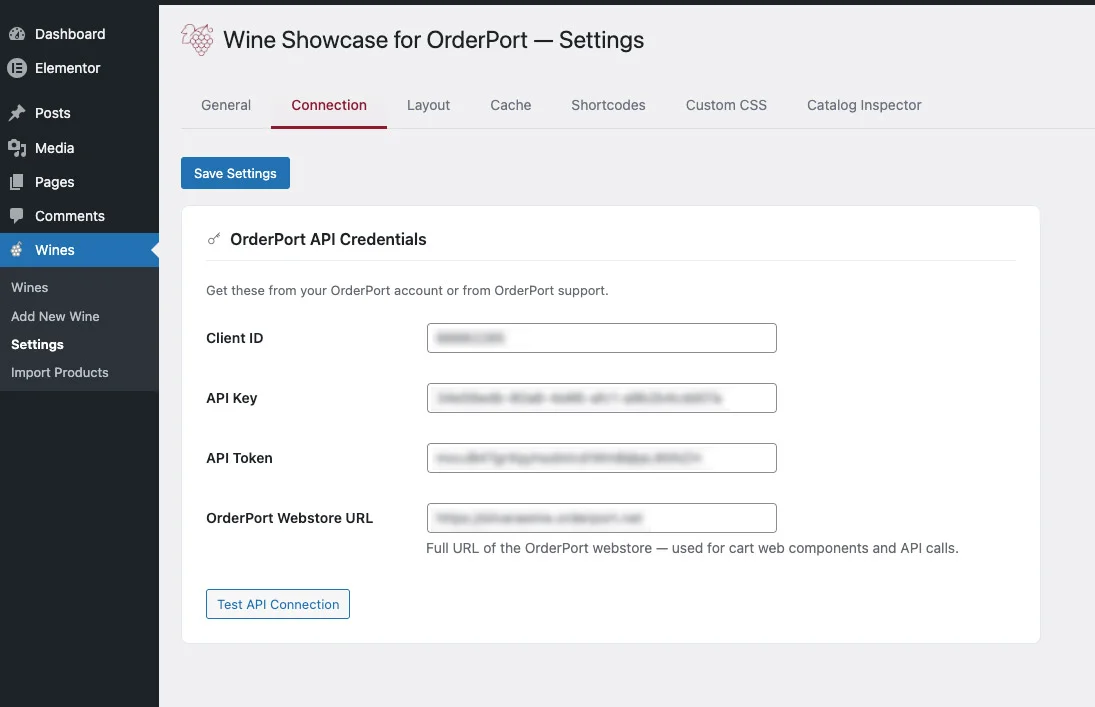Click the Comments speech bubble icon
This screenshot has width=1095, height=707.
point(17,215)
